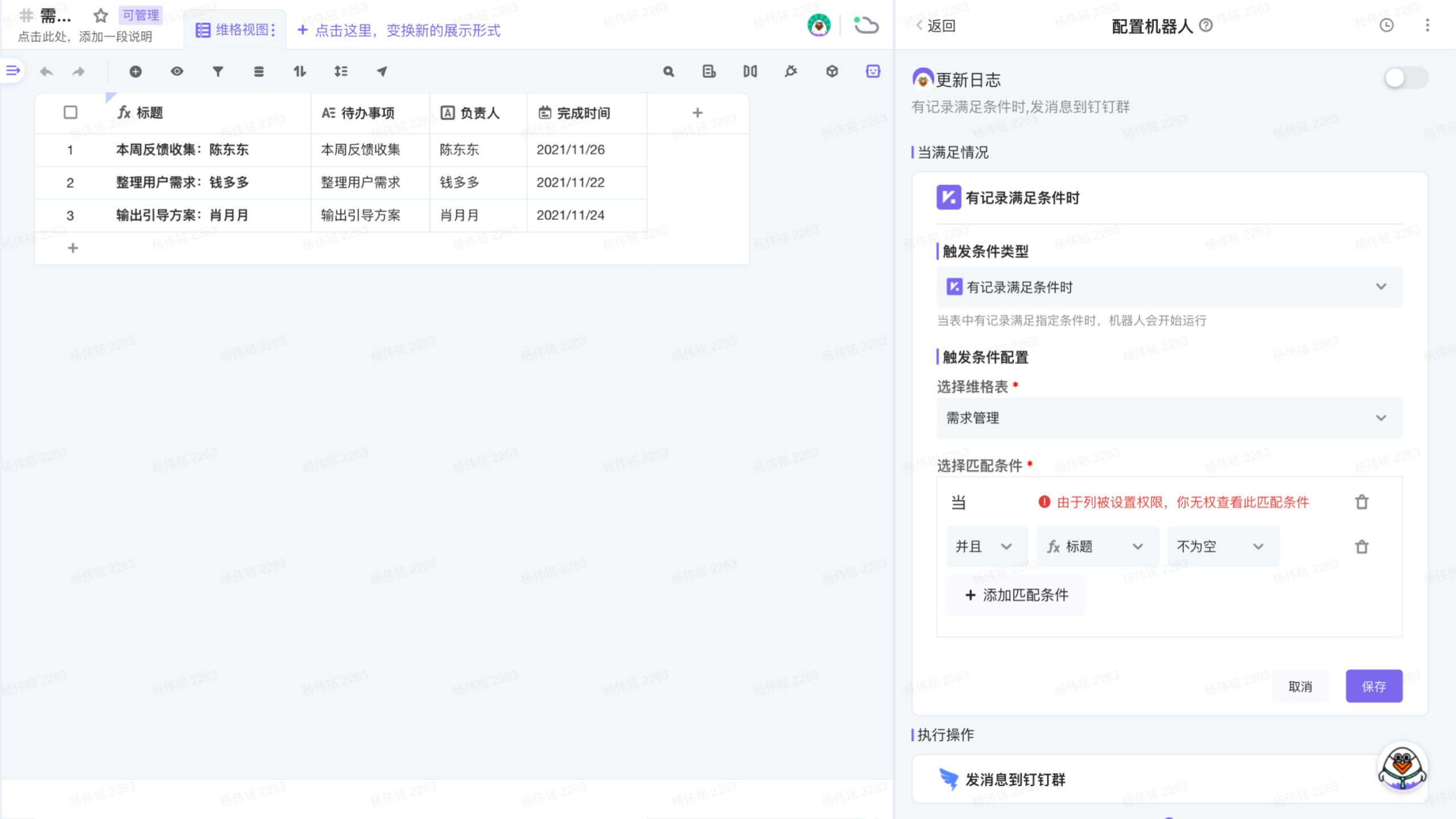
Task: Expand the 有记录满足条件时 trigger type dropdown
Action: (x=1169, y=287)
